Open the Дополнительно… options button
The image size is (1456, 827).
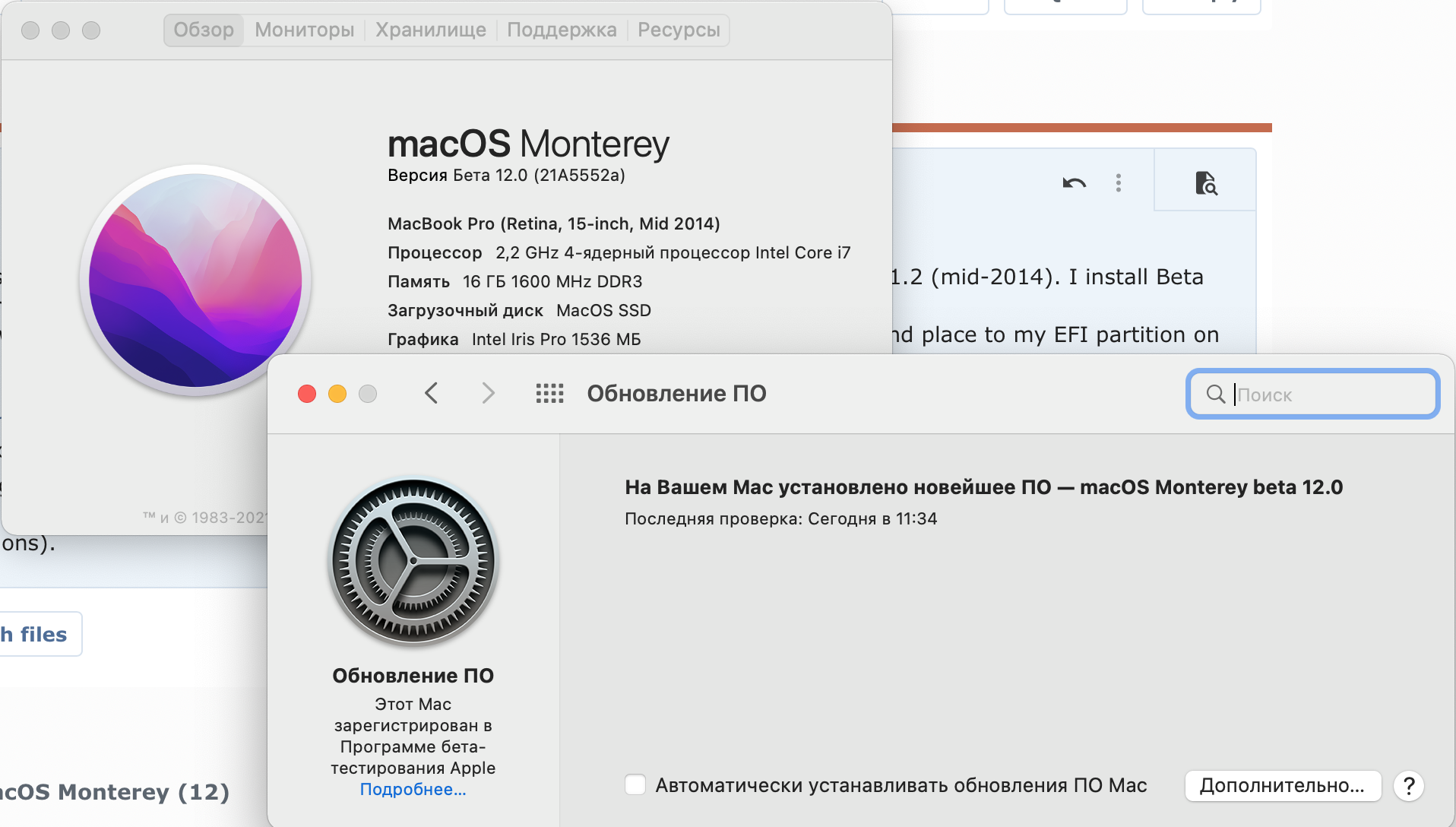(1282, 786)
